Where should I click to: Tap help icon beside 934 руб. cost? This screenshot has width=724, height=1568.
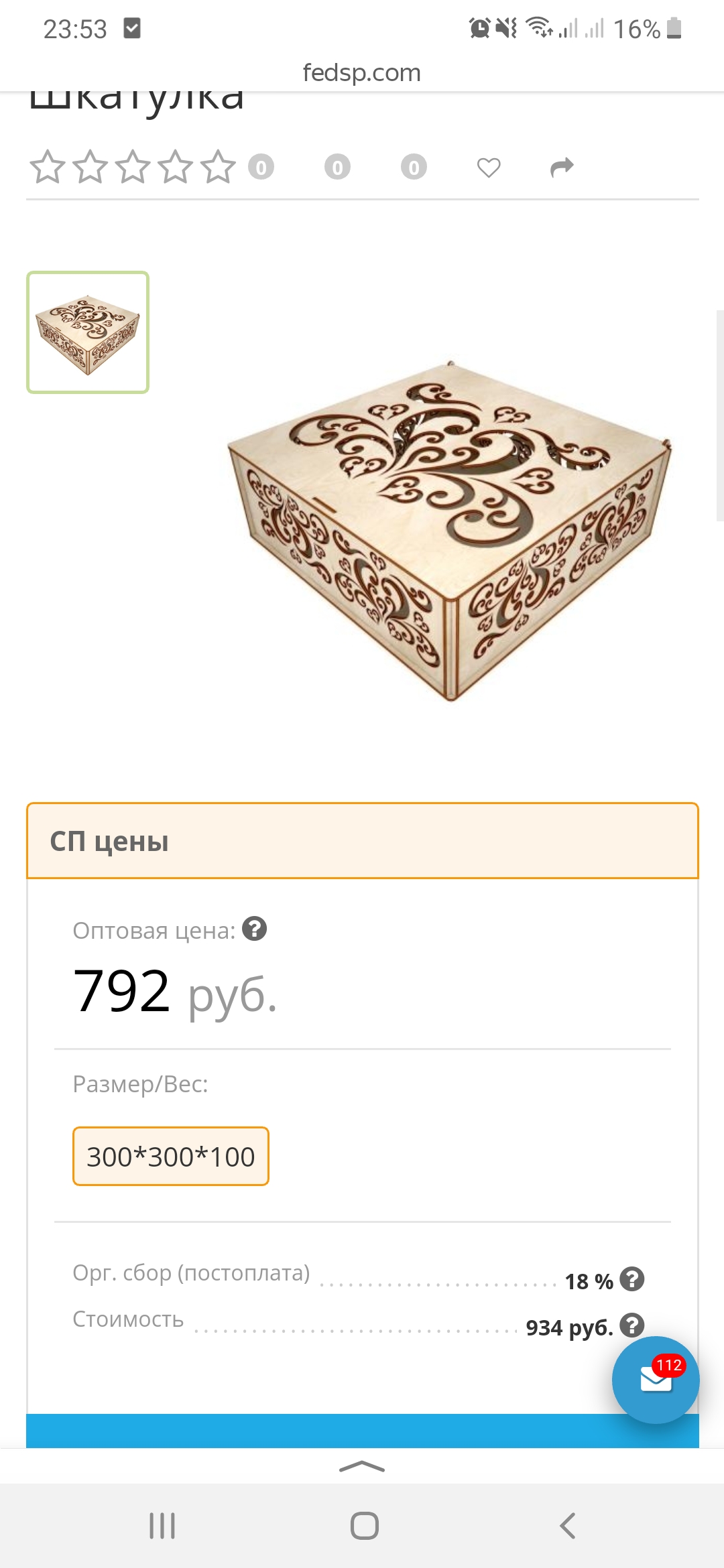coord(631,1325)
